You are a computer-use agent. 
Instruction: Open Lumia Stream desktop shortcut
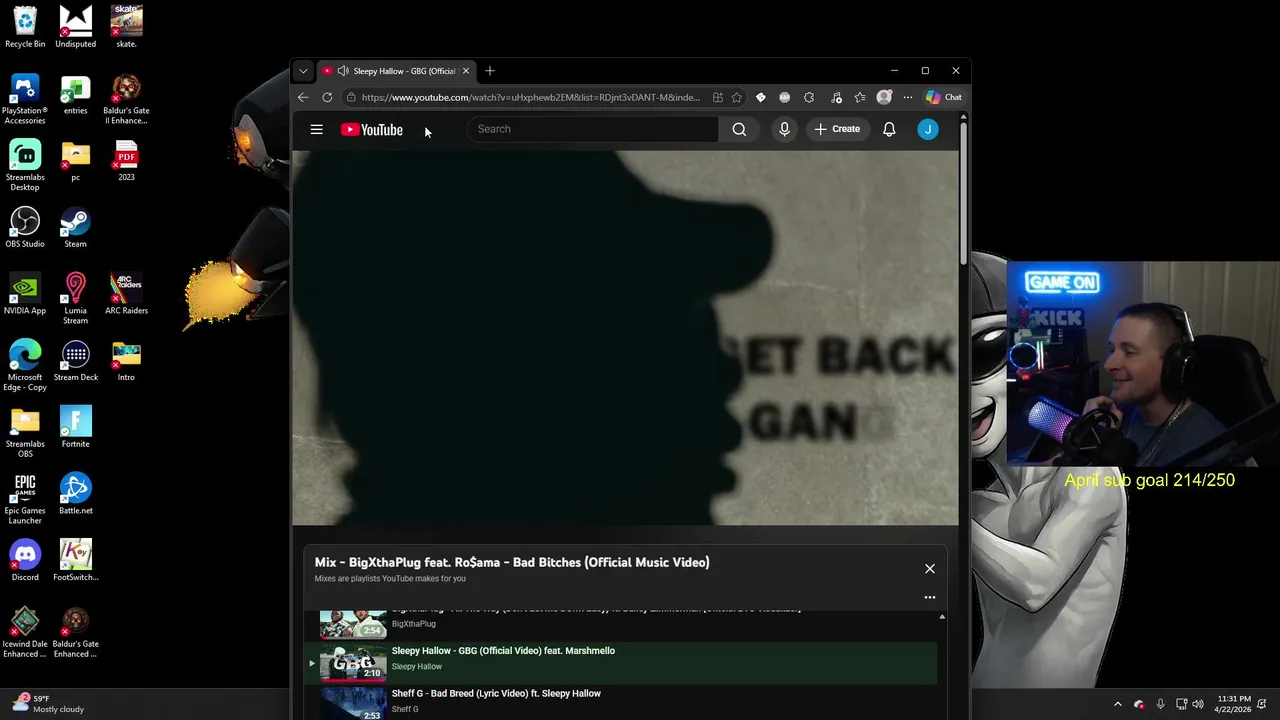coord(75,299)
